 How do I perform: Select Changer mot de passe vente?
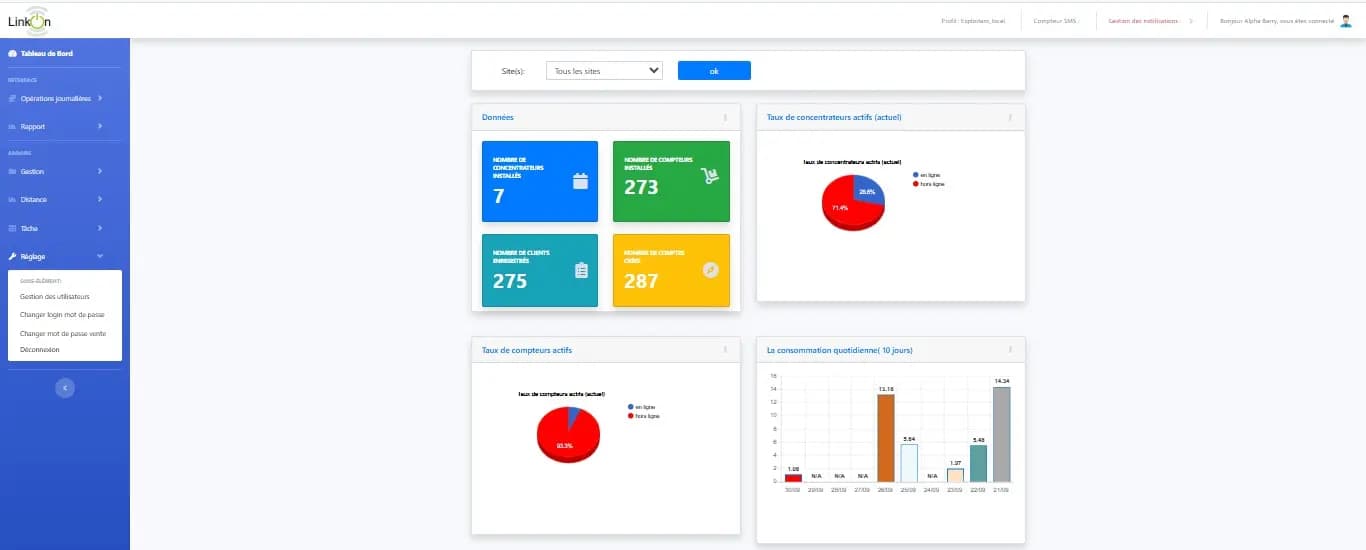click(63, 333)
